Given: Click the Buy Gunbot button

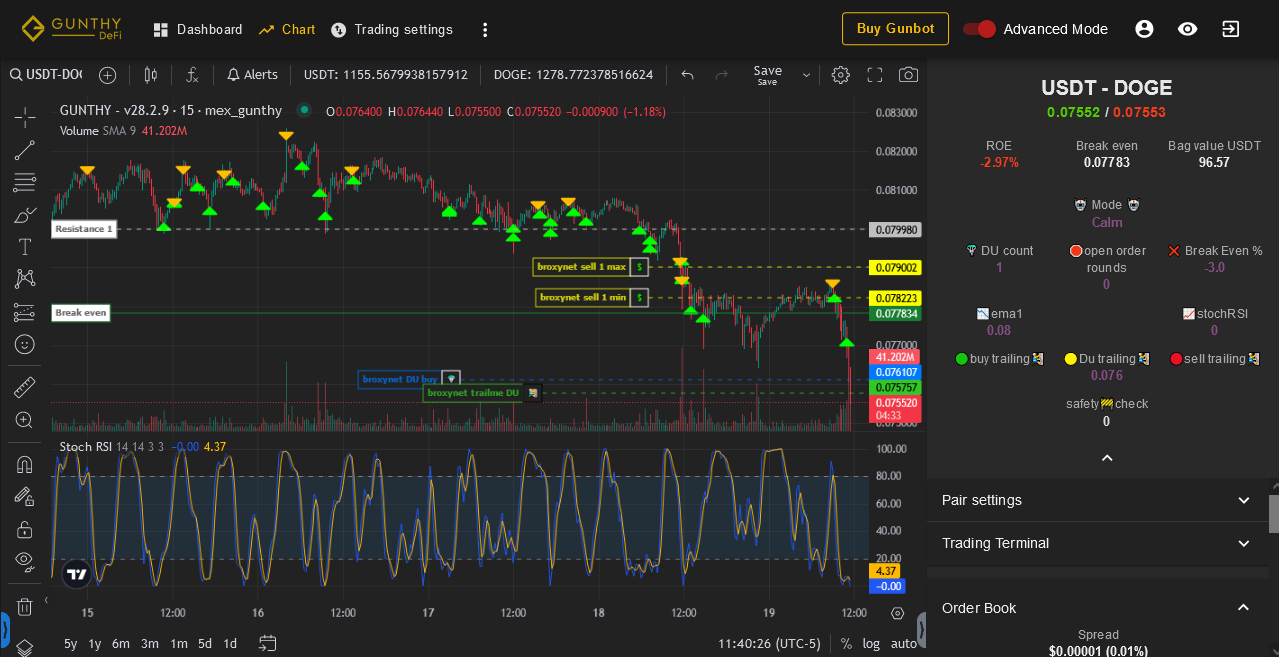Looking at the screenshot, I should [x=895, y=29].
